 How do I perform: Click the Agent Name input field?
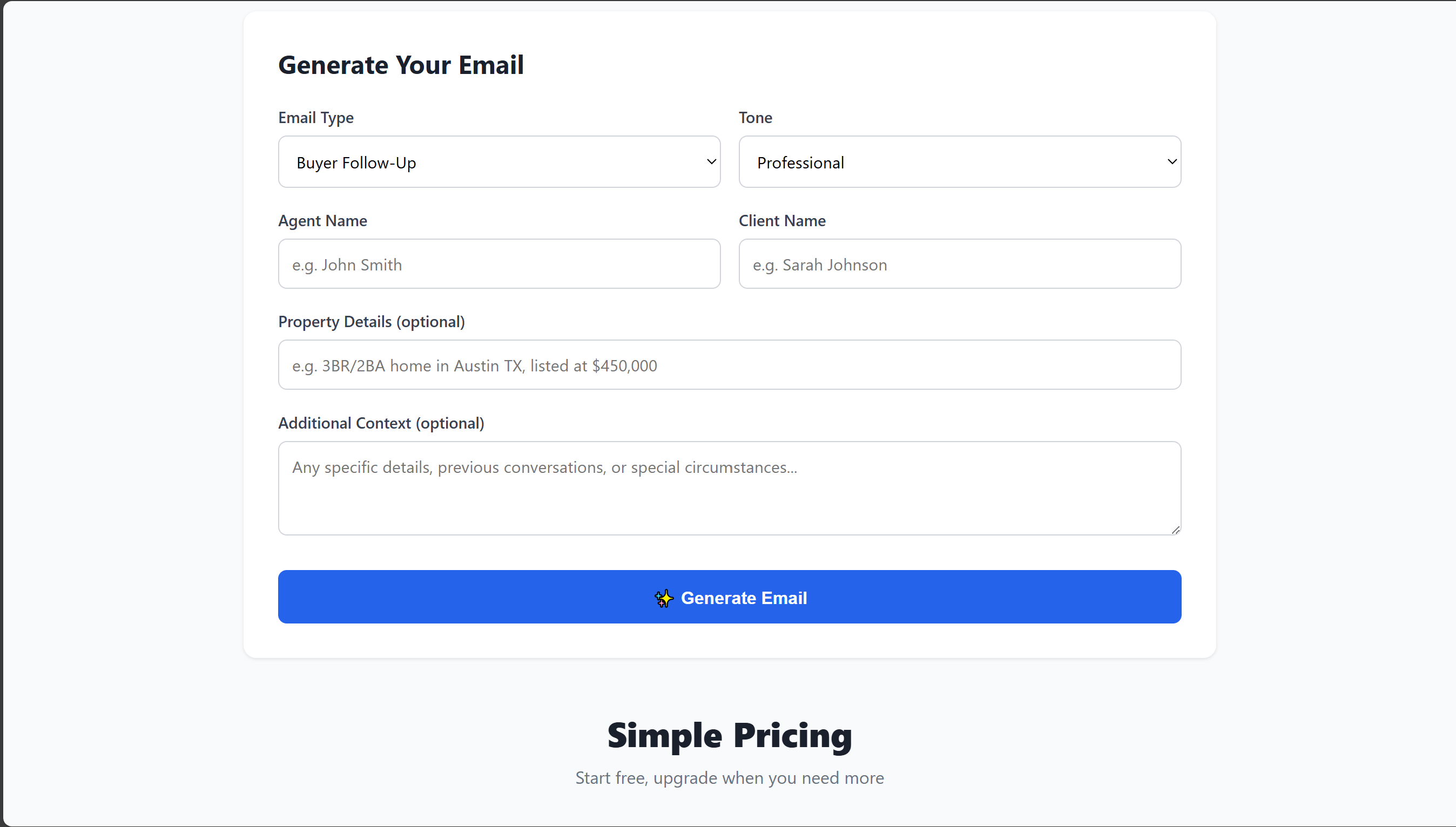click(x=499, y=263)
